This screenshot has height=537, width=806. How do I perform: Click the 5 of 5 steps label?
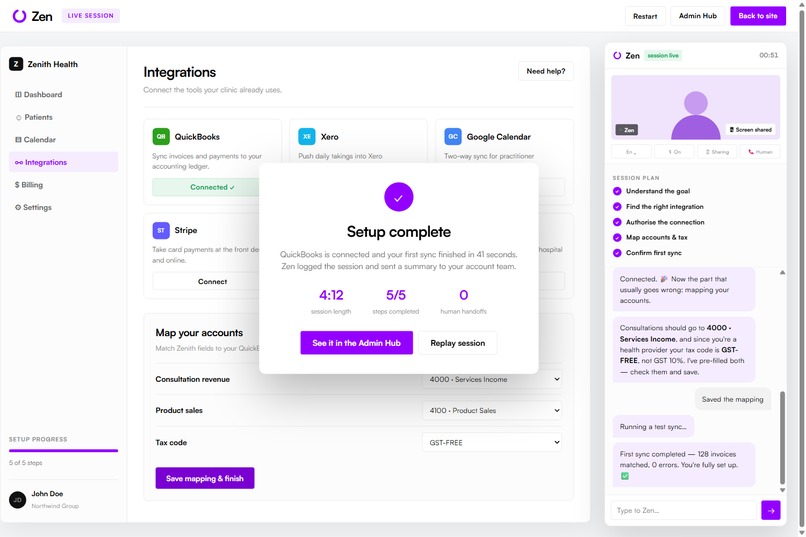click(x=26, y=463)
